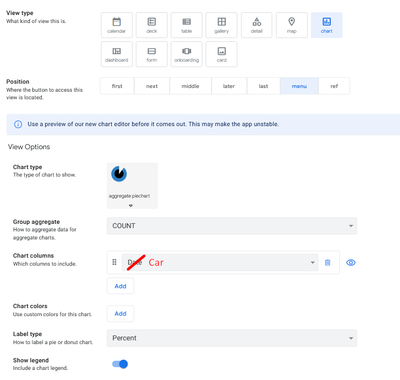
Task: Click the Show legend label
Action: [31, 360]
